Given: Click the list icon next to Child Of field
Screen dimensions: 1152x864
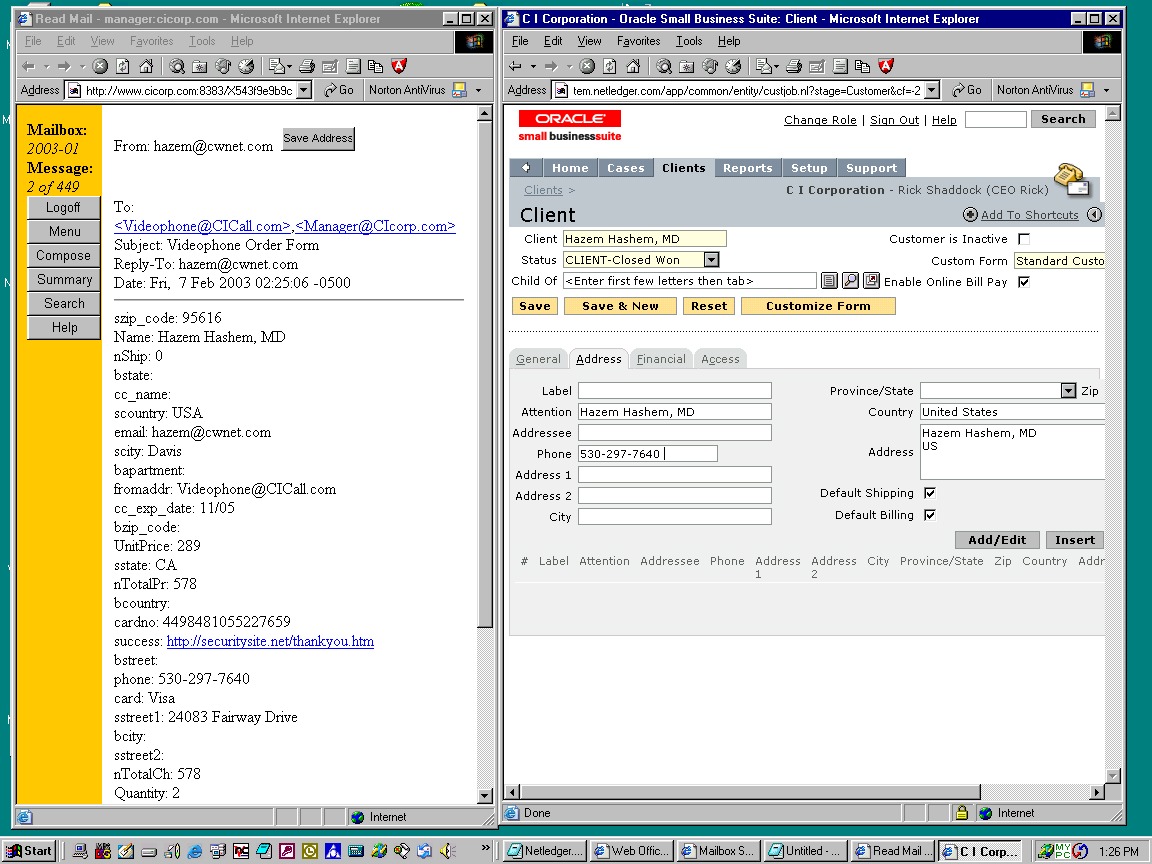Looking at the screenshot, I should (829, 281).
